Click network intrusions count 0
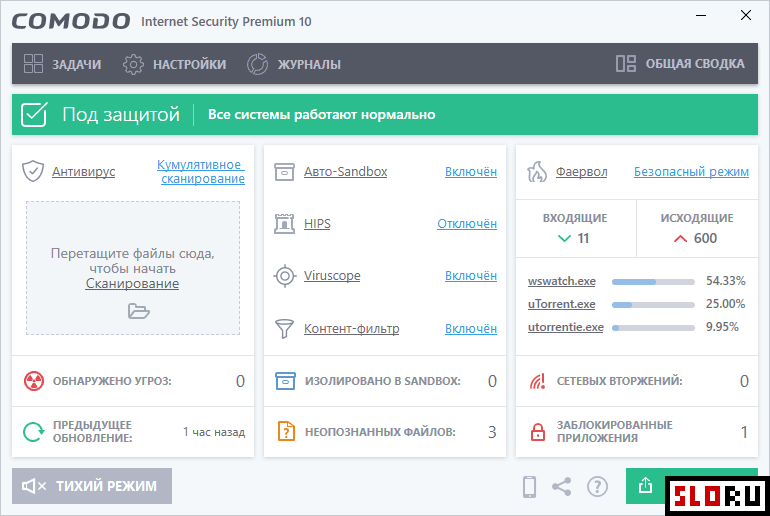 click(x=744, y=381)
